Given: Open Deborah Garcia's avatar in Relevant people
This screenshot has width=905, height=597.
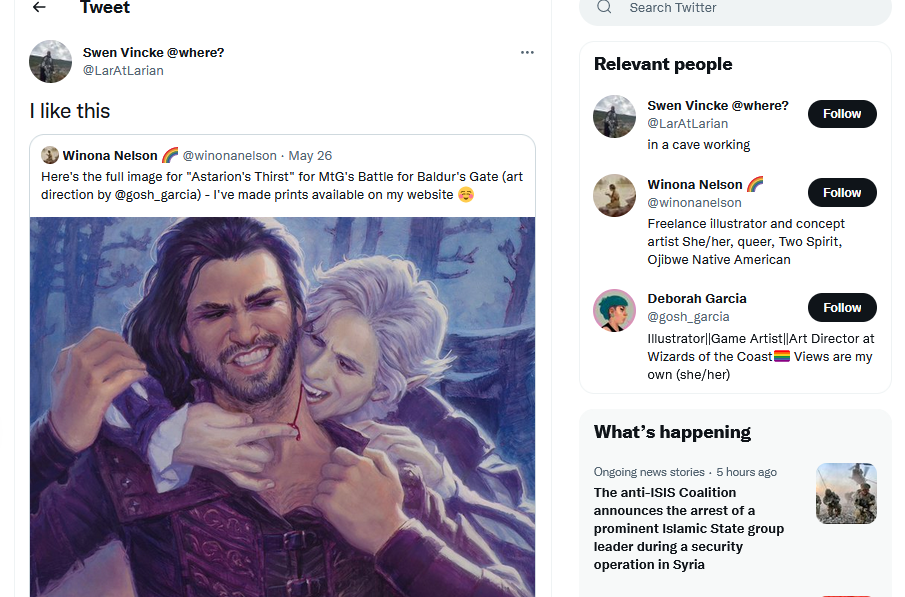Looking at the screenshot, I should [x=615, y=310].
